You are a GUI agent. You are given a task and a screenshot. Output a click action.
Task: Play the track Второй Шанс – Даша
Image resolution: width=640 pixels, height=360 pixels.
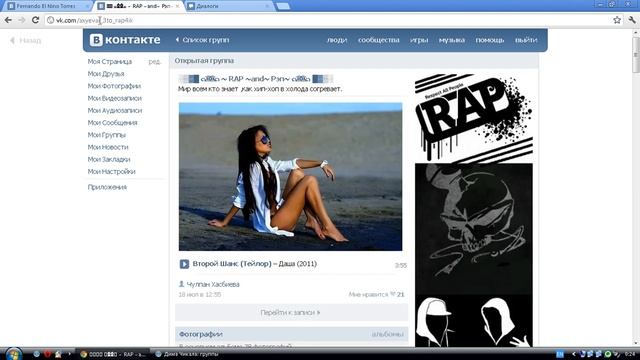click(184, 264)
